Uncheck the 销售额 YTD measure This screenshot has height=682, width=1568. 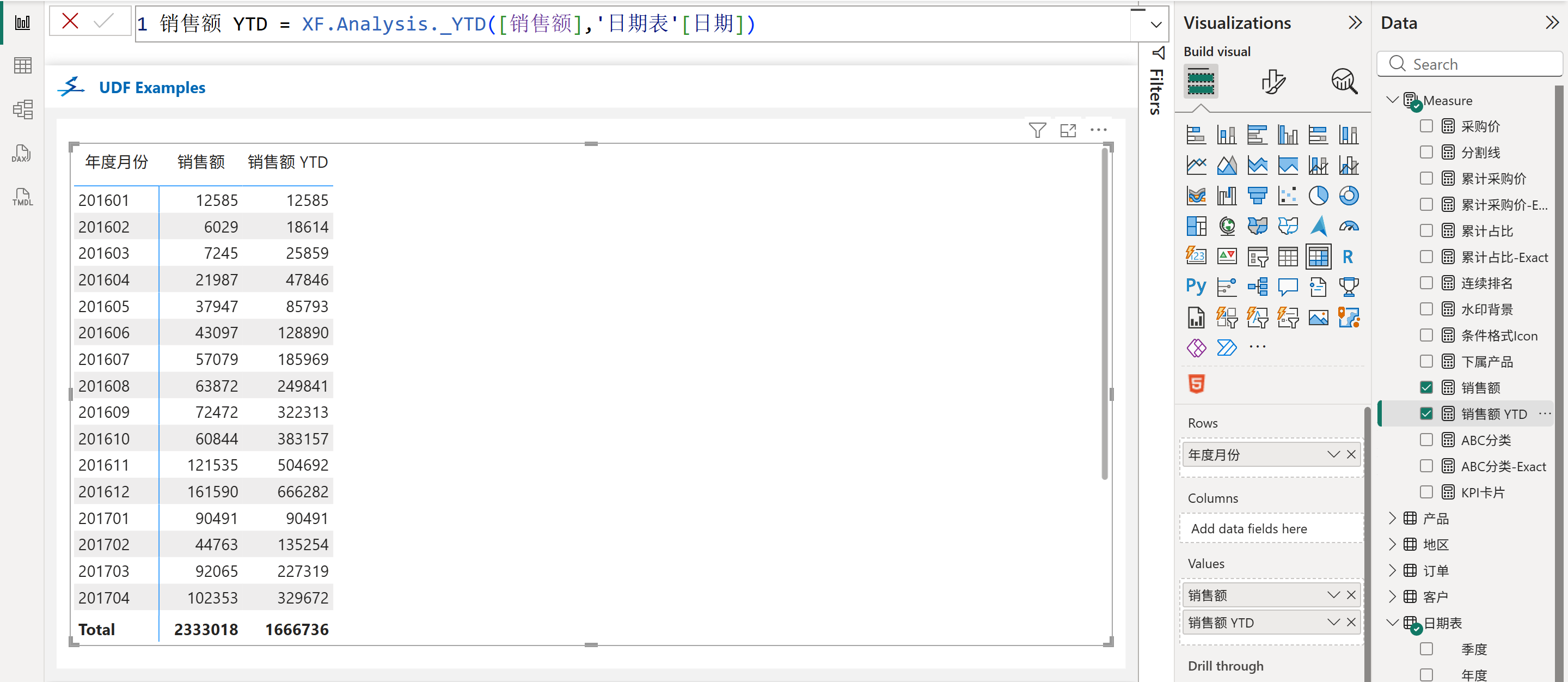tap(1426, 413)
